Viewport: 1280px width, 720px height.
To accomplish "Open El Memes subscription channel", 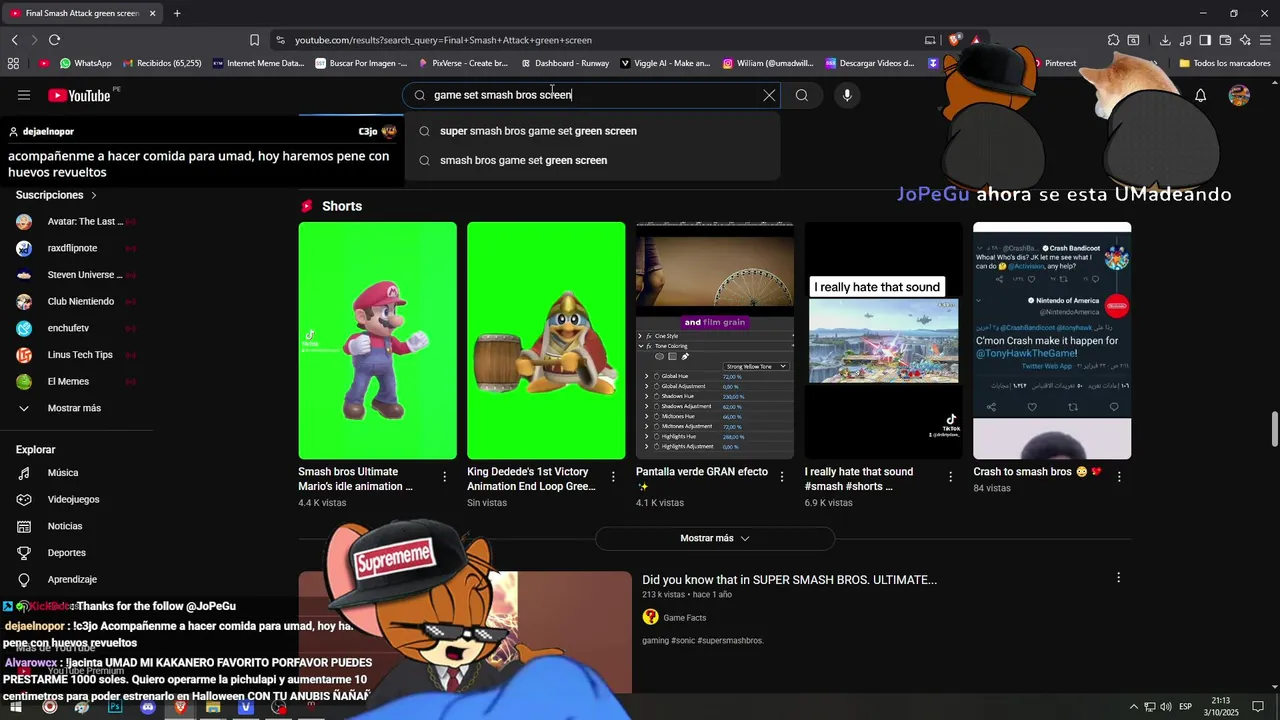I will [76, 381].
